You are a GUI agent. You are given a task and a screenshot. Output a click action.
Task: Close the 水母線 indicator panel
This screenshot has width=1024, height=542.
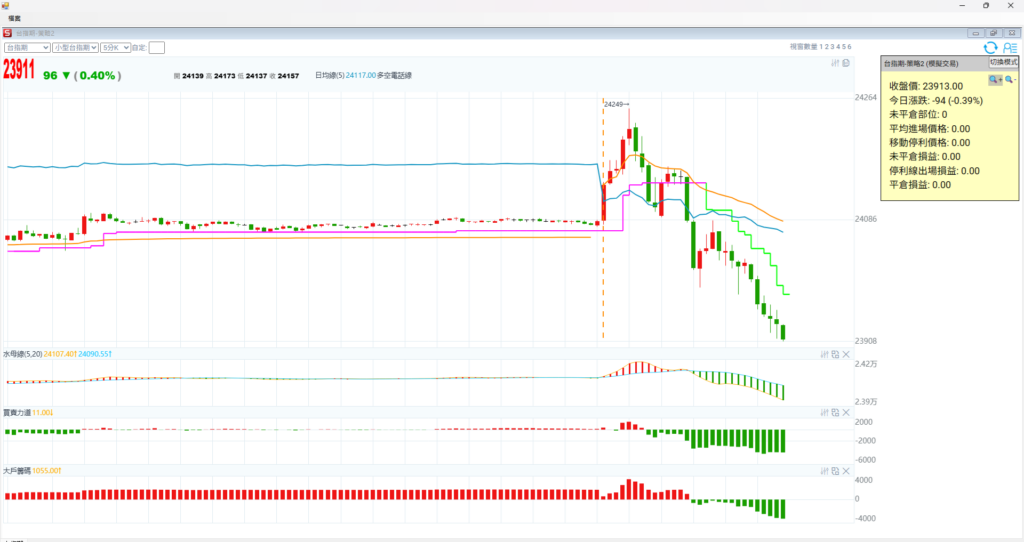pos(846,354)
